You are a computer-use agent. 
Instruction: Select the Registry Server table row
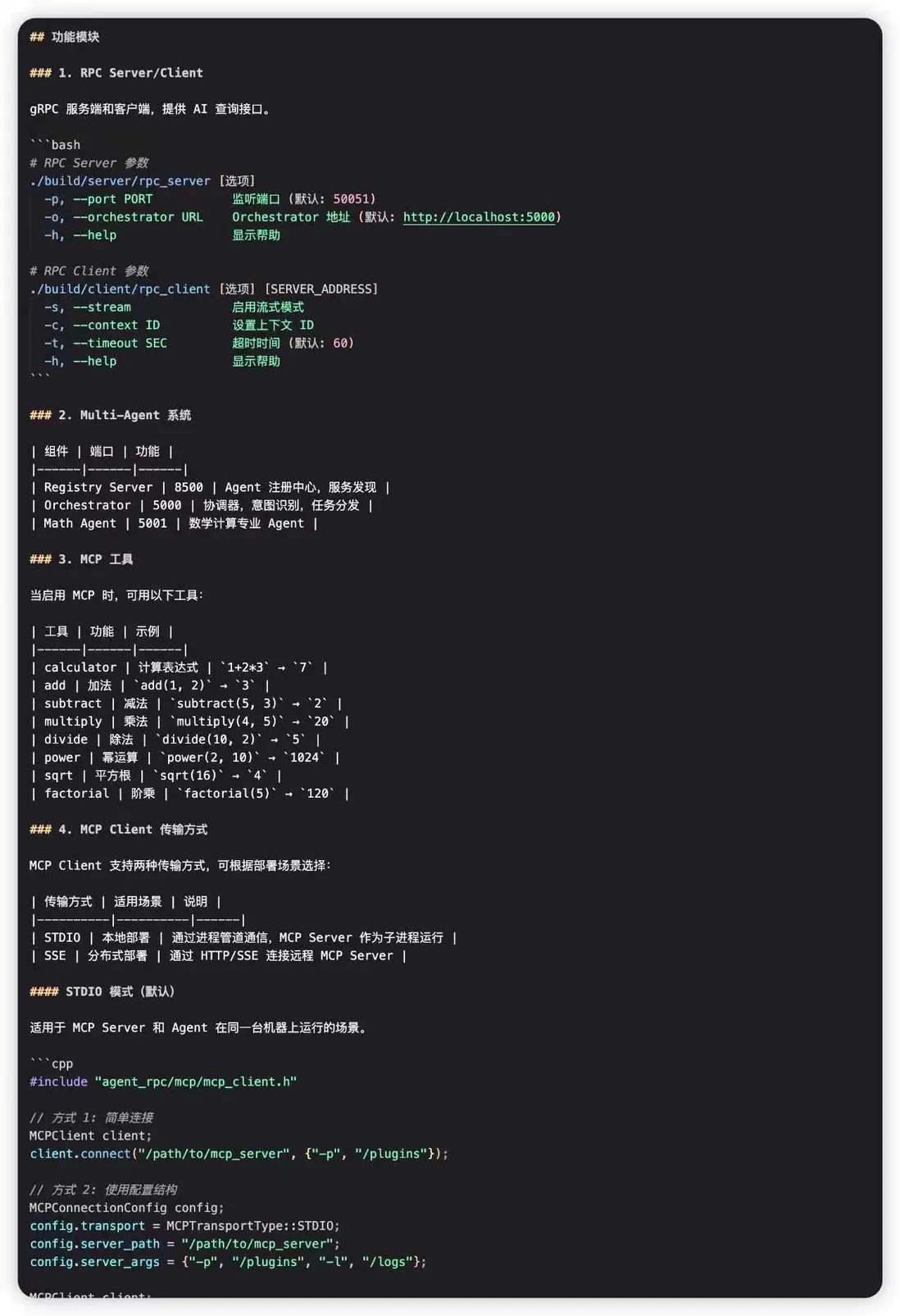pyautogui.click(x=210, y=488)
